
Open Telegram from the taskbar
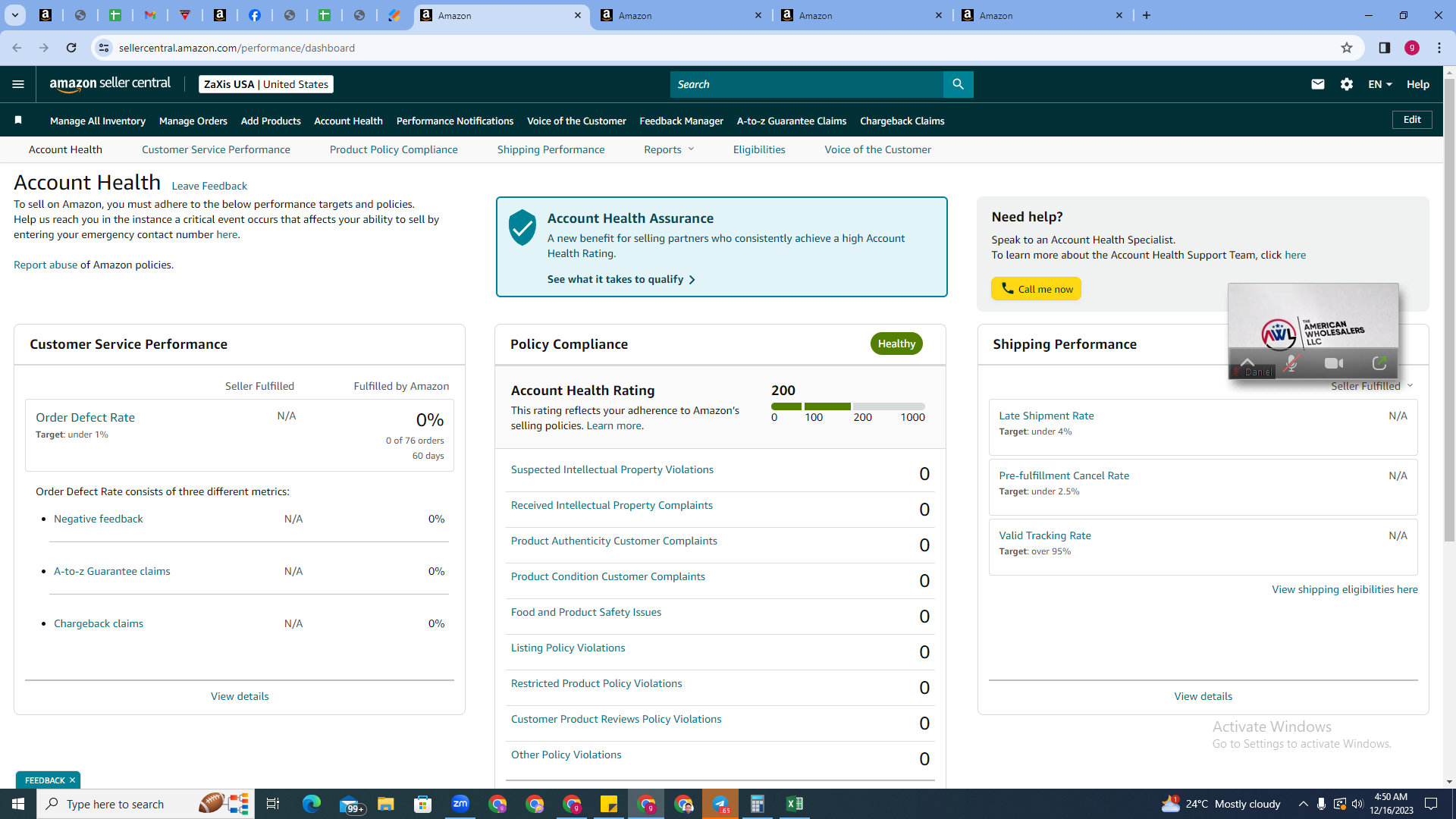pos(720,804)
